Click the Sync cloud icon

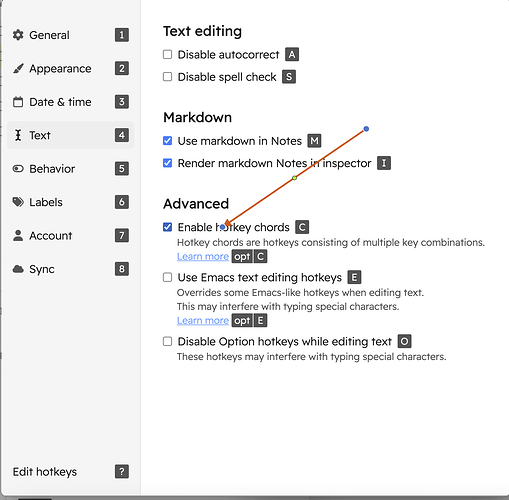(x=18, y=269)
